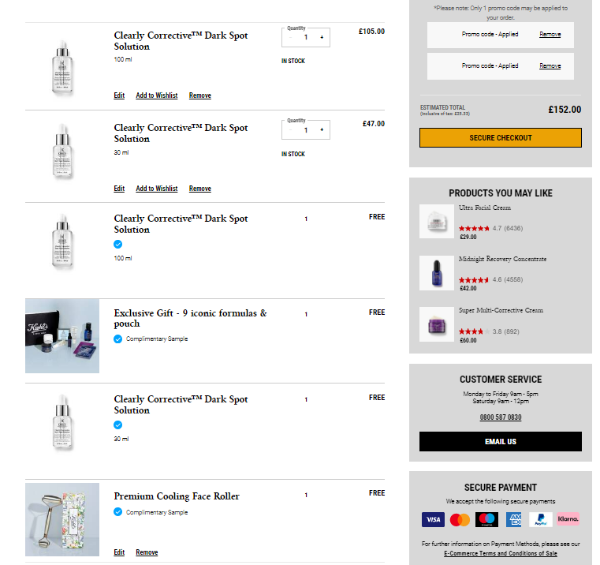Image resolution: width=600 pixels, height=565 pixels.
Task: Open Ultra Facial Cream product thumbnail
Action: click(436, 221)
